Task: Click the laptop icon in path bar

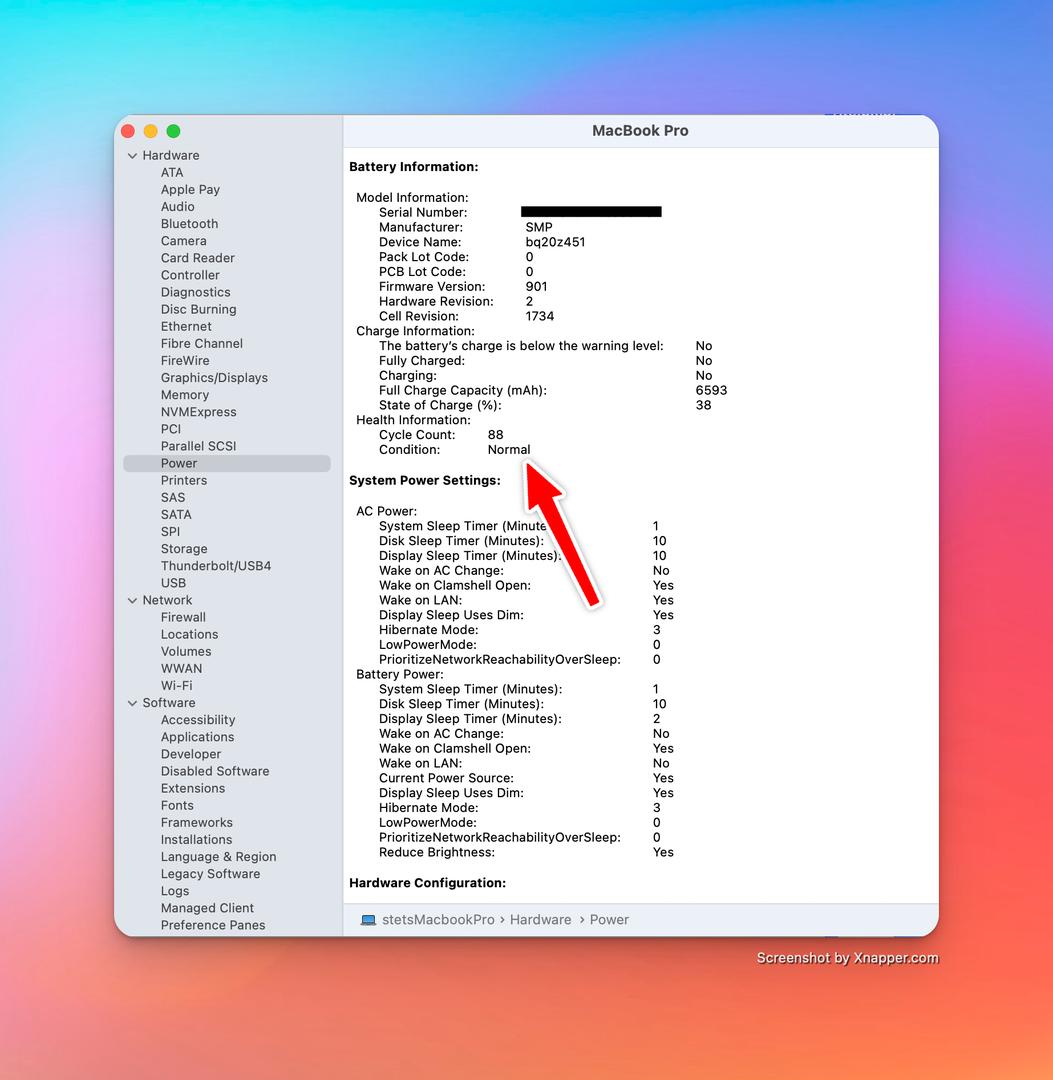Action: coord(368,920)
